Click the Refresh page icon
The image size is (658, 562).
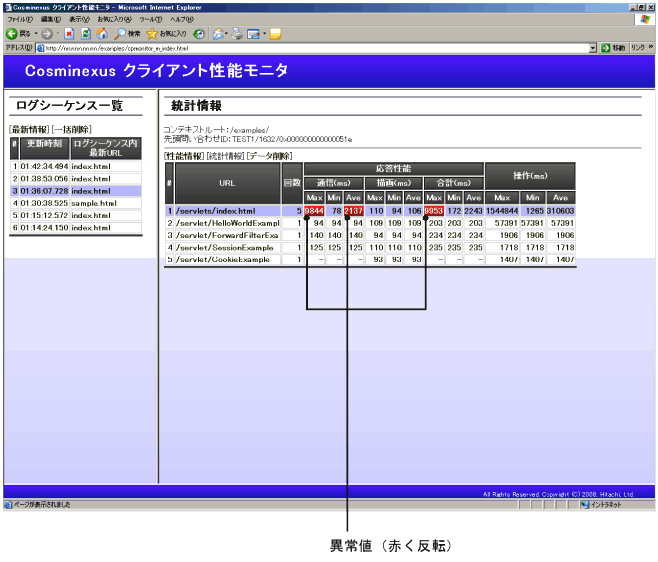point(86,34)
